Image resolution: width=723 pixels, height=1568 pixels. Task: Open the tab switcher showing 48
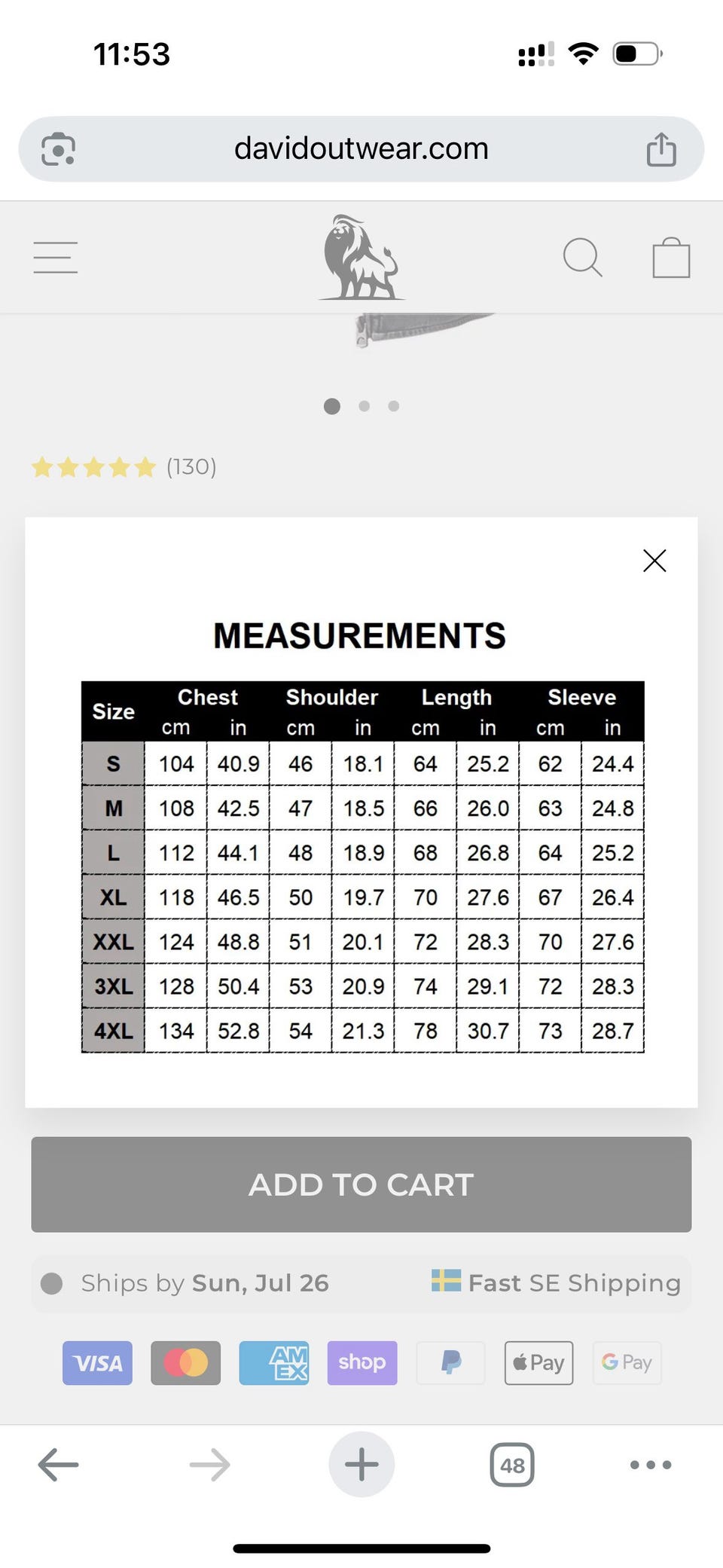pos(512,1465)
